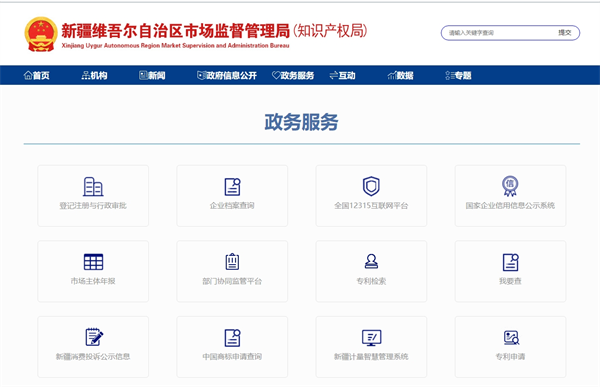
Task: Open 机构 navigation menu item
Action: point(94,75)
